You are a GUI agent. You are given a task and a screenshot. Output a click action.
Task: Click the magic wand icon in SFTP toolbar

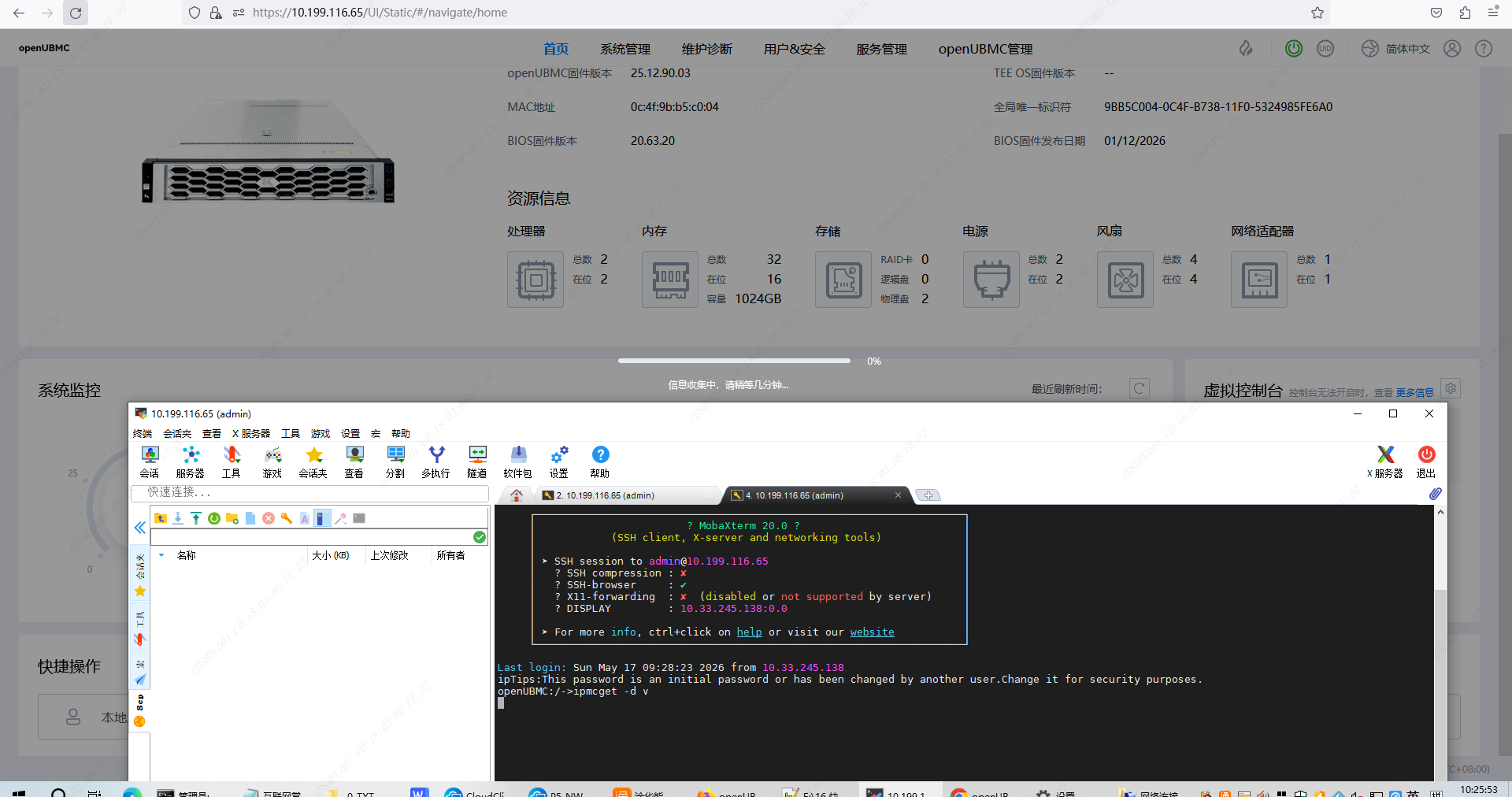(341, 518)
